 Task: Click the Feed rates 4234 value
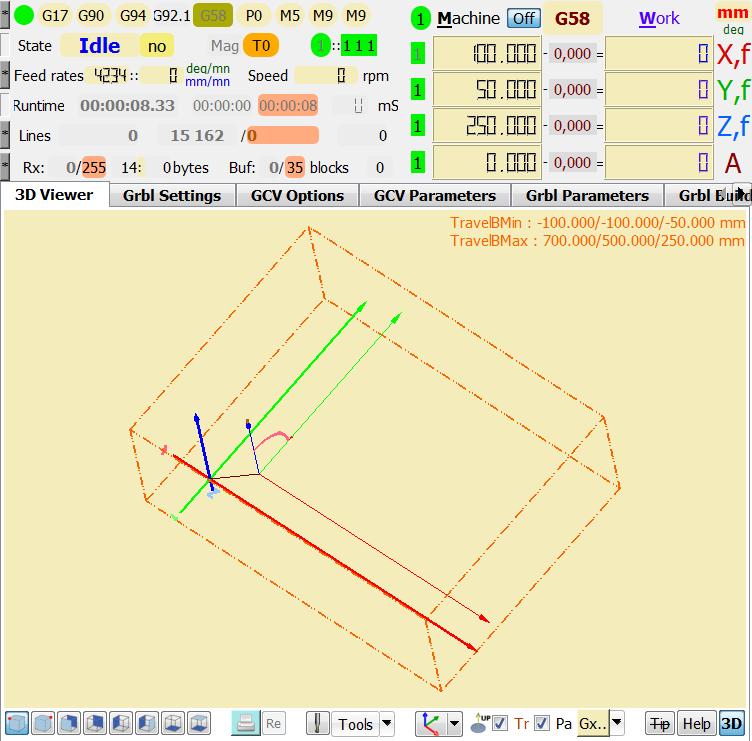[x=110, y=75]
